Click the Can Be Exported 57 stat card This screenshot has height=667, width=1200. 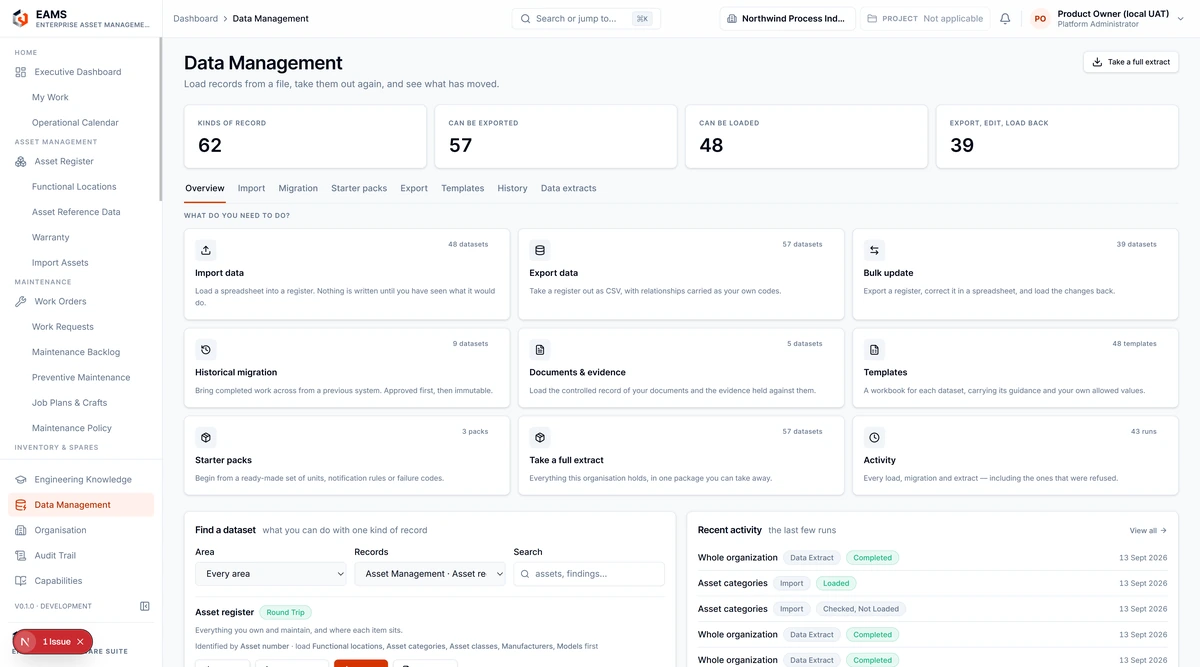[556, 136]
